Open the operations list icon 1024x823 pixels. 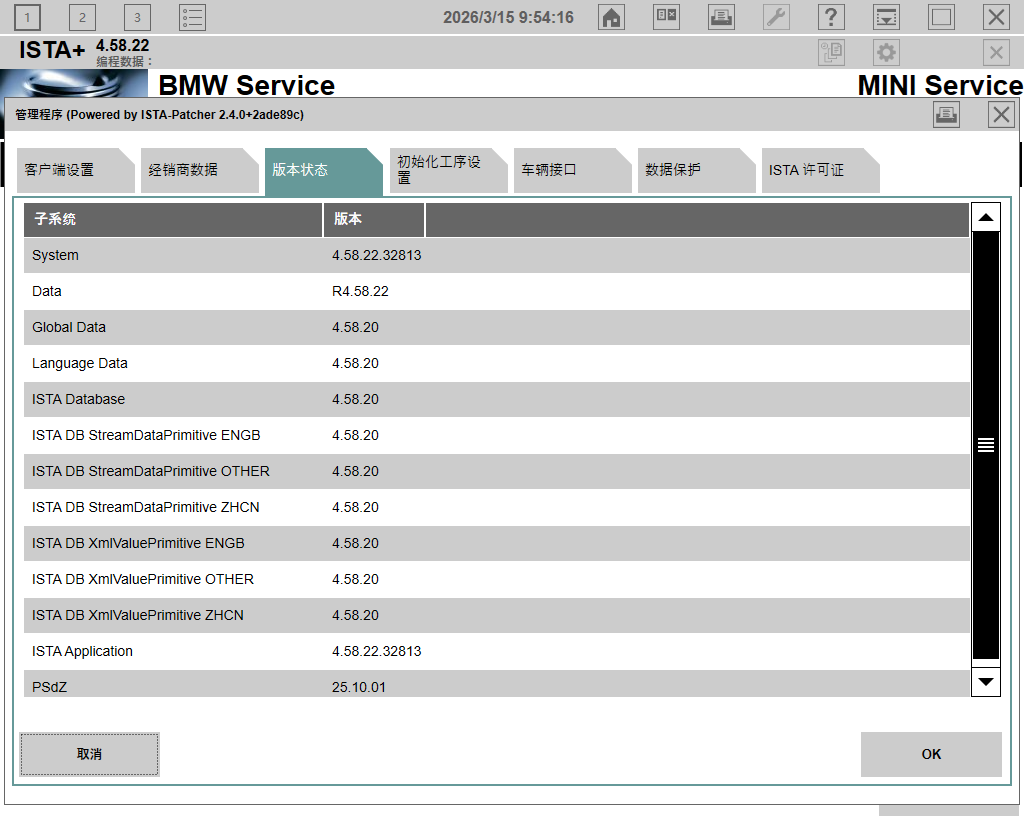point(192,17)
